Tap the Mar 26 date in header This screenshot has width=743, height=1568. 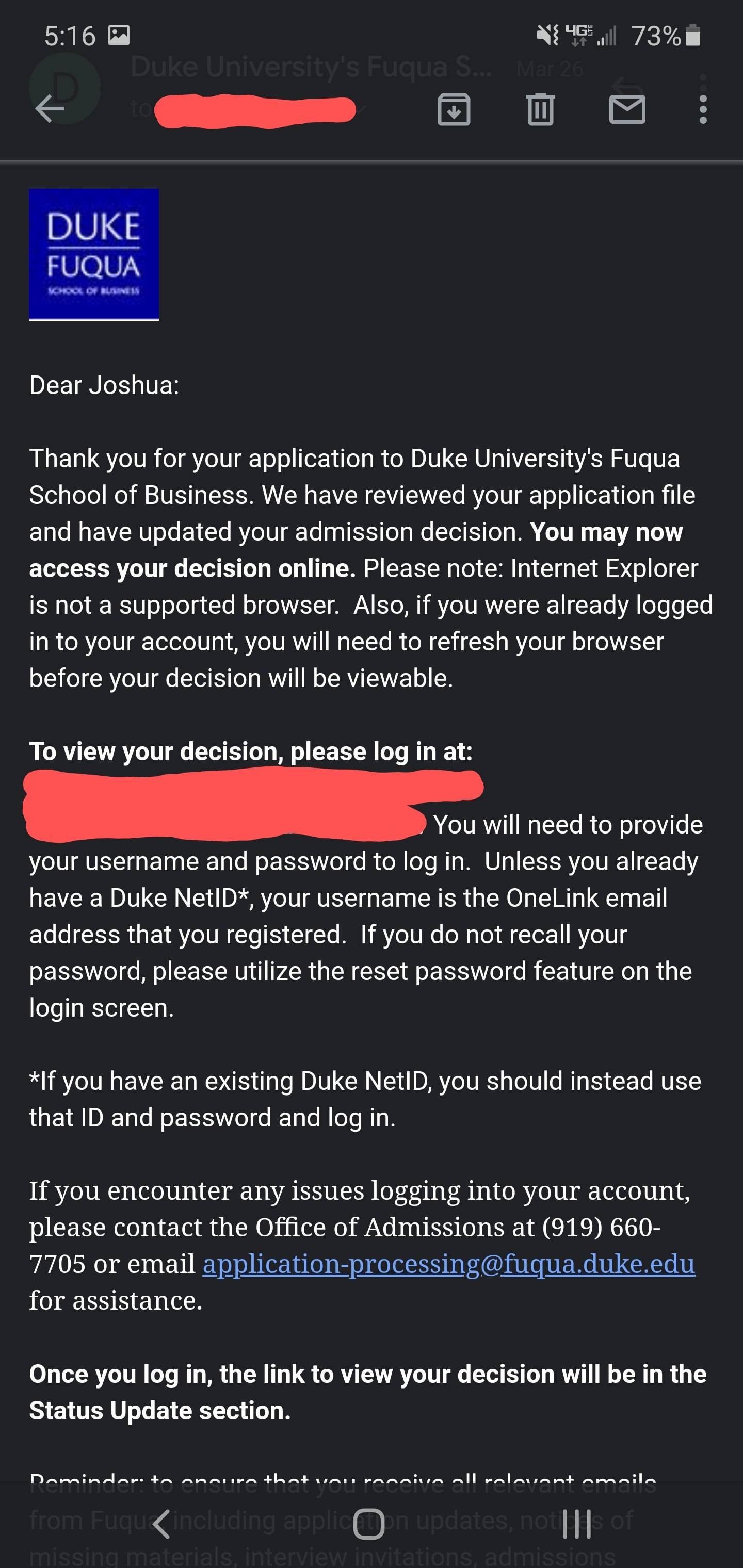pos(550,69)
